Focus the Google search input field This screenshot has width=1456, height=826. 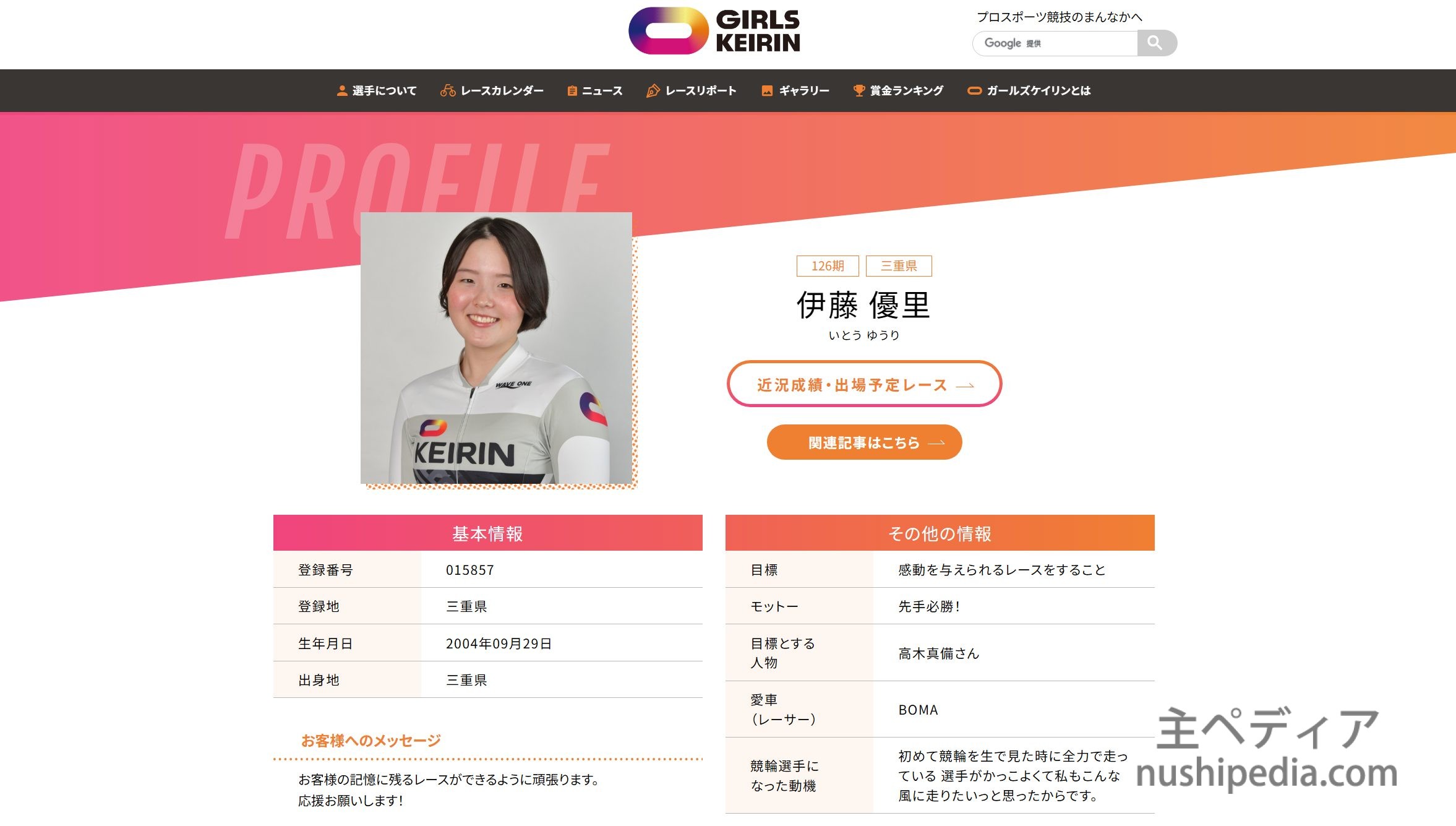1055,43
